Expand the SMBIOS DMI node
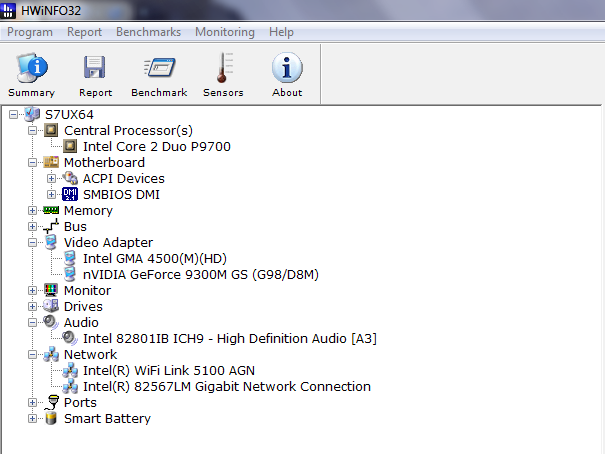Image resolution: width=605 pixels, height=454 pixels. click(51, 194)
